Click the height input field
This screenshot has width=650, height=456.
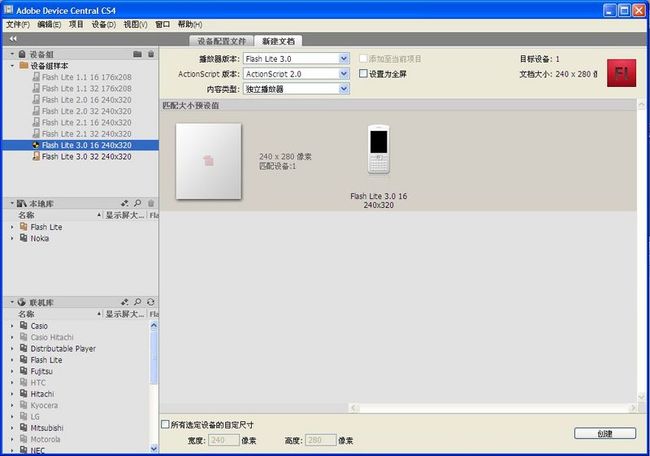[x=321, y=440]
